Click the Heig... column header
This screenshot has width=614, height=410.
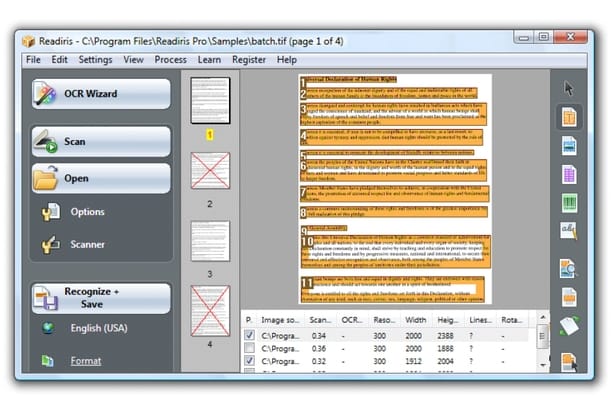point(448,320)
